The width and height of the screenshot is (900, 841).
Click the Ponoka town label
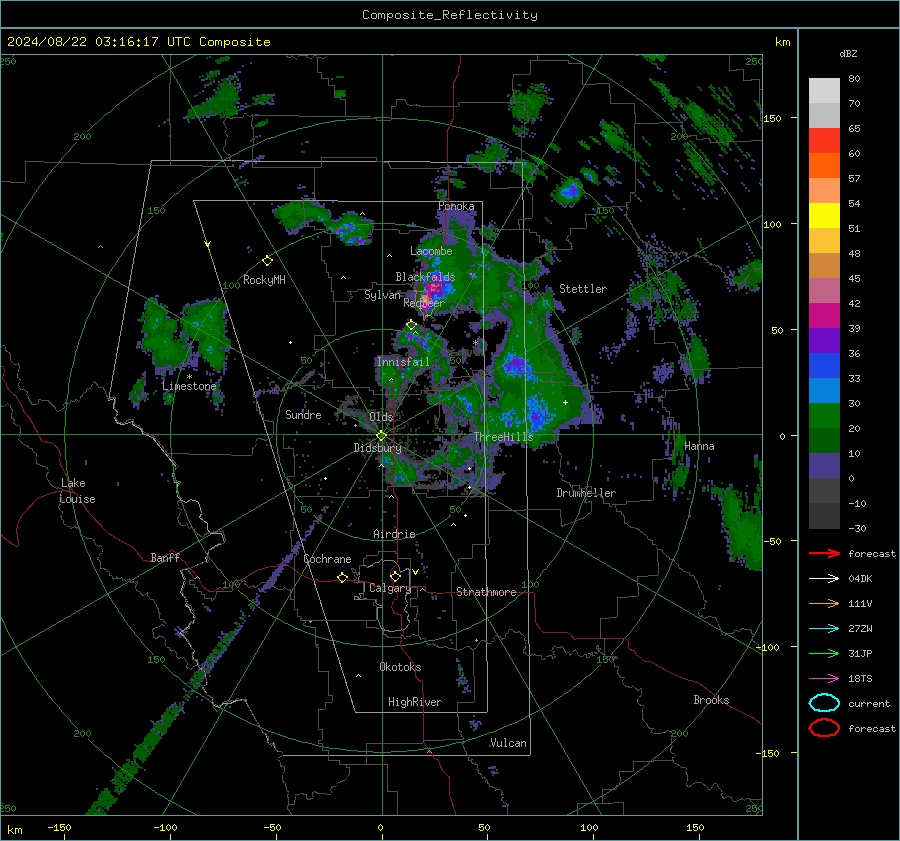(x=456, y=206)
